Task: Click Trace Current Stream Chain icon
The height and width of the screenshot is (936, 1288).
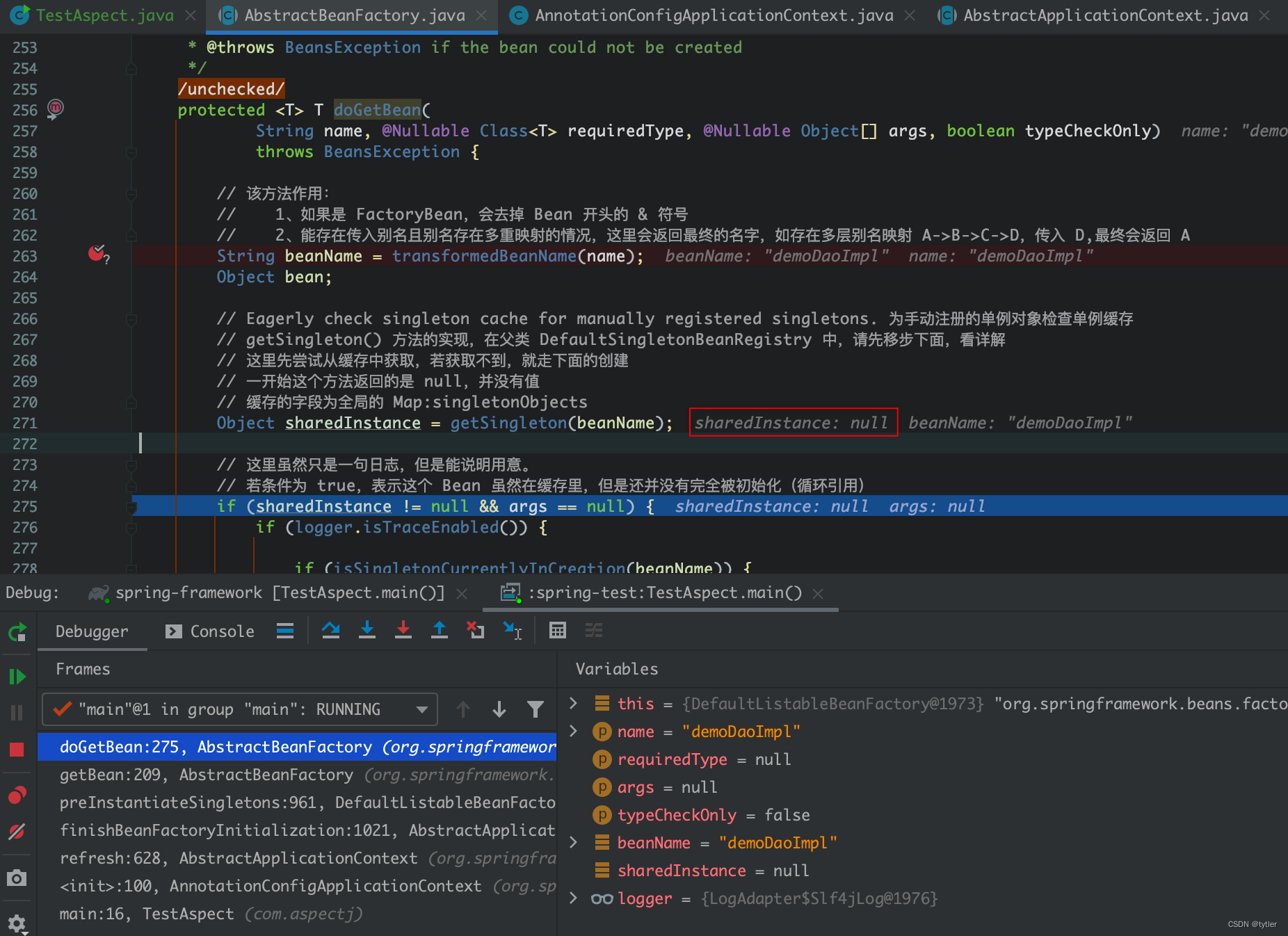Action: (x=594, y=631)
